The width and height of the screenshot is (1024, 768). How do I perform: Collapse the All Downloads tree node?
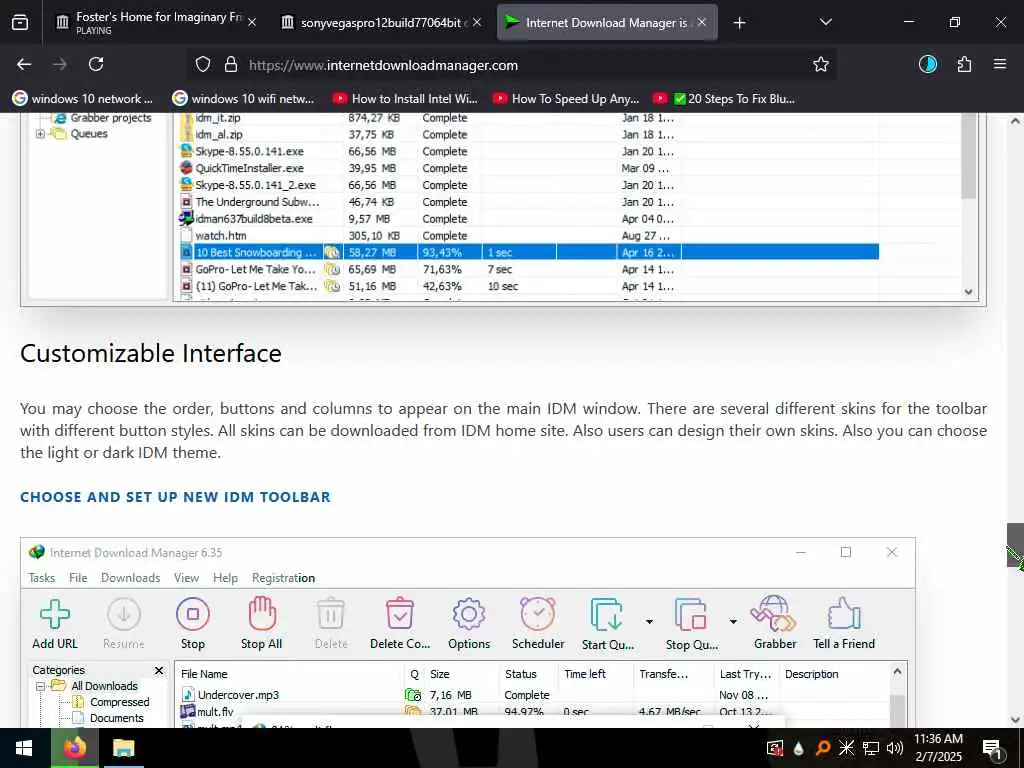pyautogui.click(x=40, y=686)
